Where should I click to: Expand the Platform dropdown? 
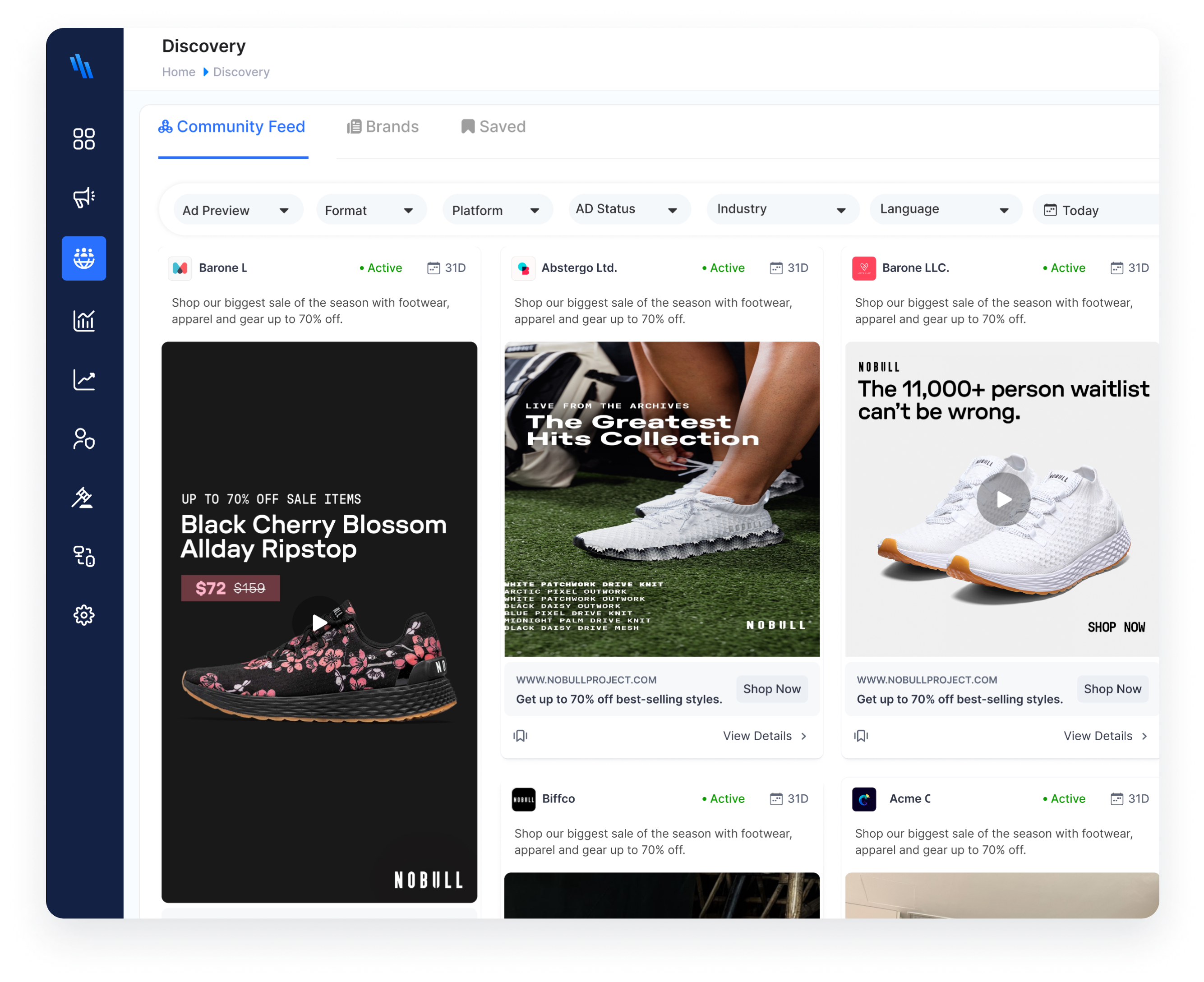[497, 210]
